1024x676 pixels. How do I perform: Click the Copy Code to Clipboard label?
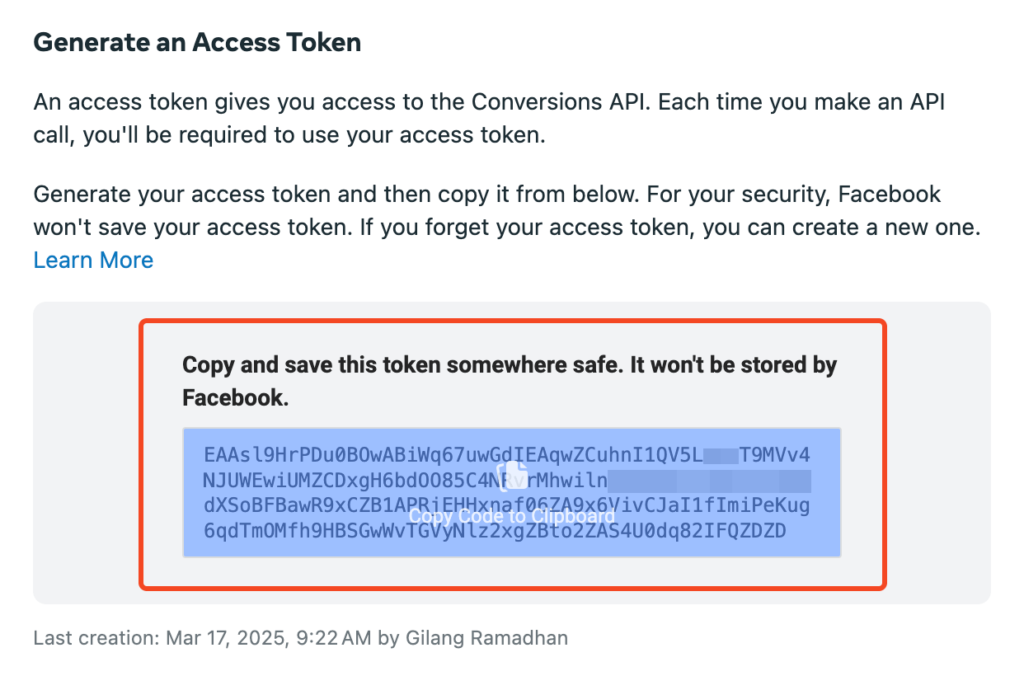coord(511,516)
